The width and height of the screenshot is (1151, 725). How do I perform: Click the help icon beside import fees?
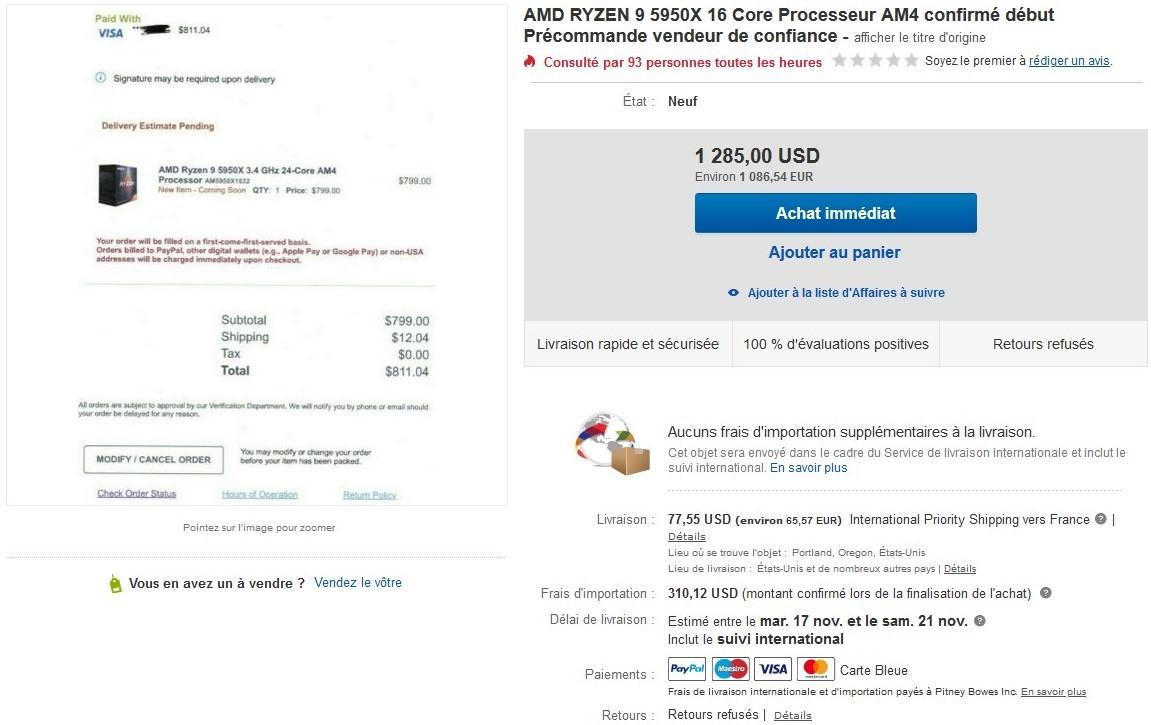(x=1046, y=593)
